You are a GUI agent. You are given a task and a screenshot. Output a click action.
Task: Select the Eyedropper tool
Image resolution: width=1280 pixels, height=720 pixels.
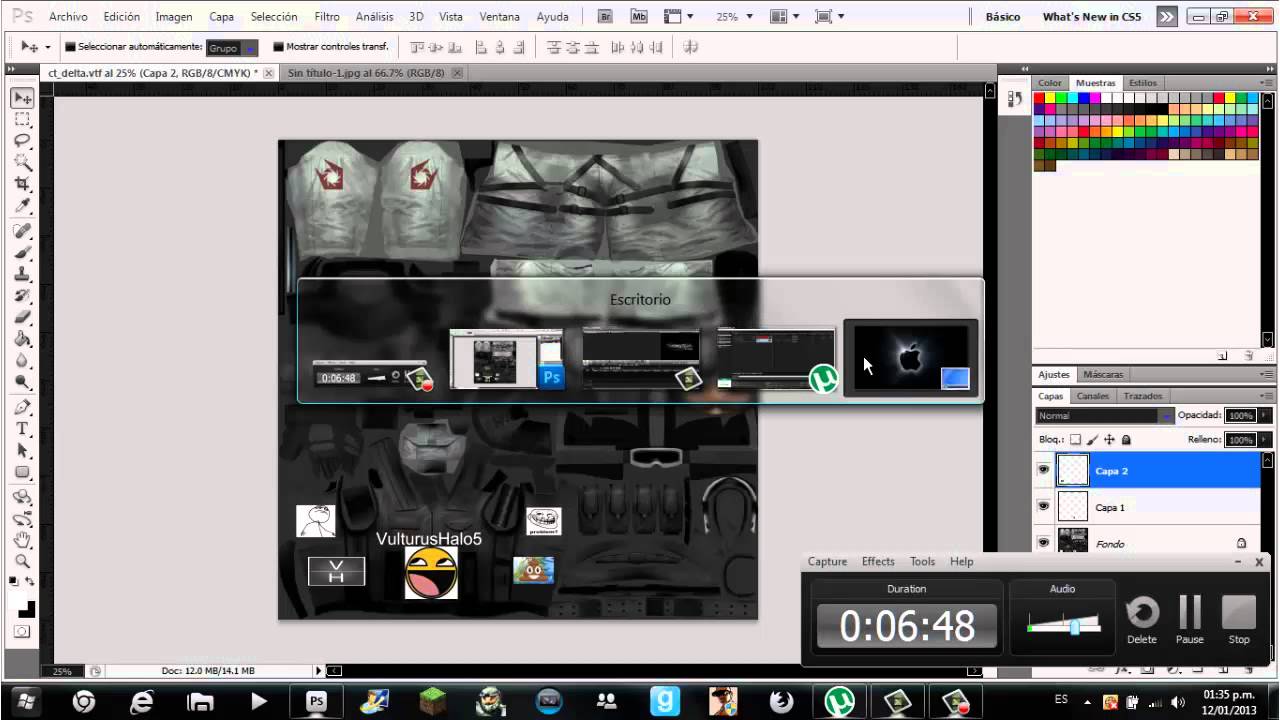(x=22, y=206)
